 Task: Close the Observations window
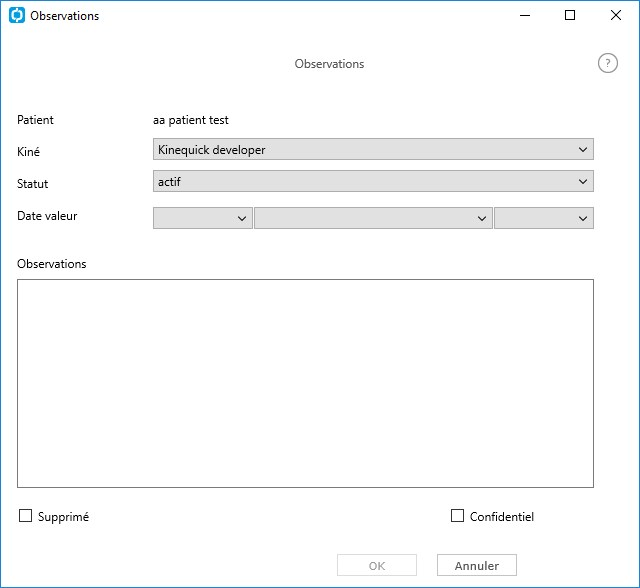[x=616, y=15]
